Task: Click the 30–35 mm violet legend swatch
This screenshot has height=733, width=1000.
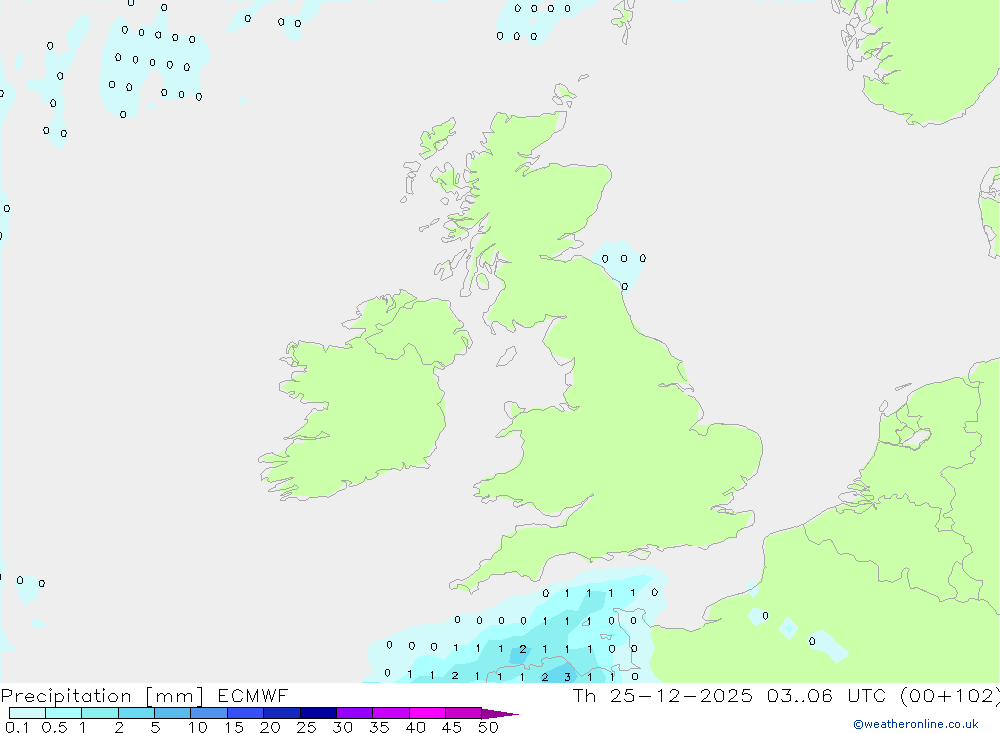Action: pos(354,713)
